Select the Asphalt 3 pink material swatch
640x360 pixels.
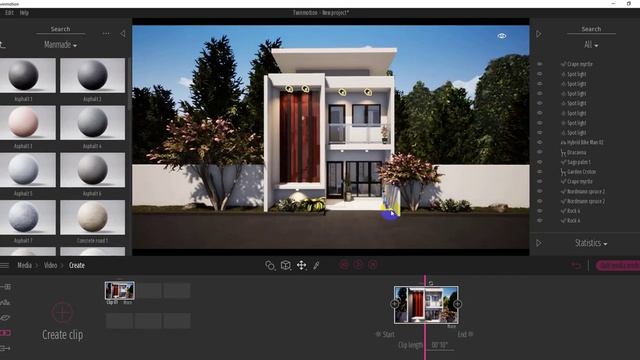pos(28,123)
